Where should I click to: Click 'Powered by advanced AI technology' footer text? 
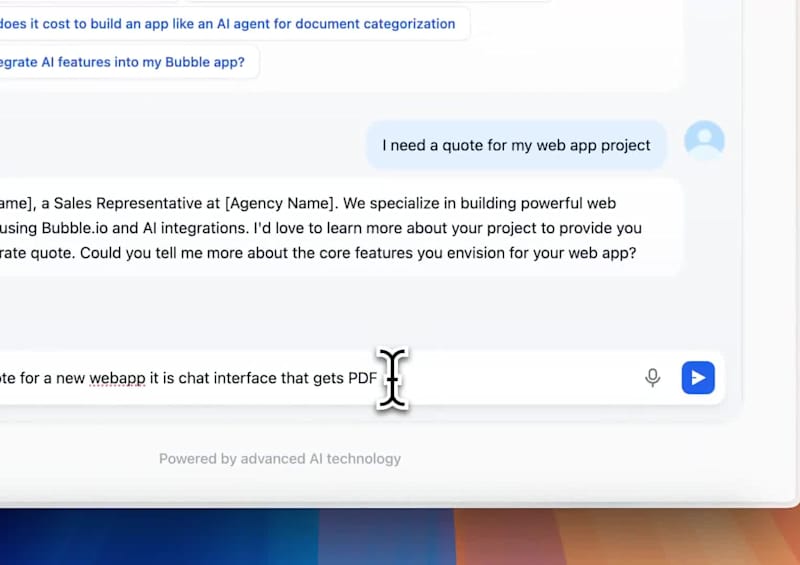(x=280, y=459)
